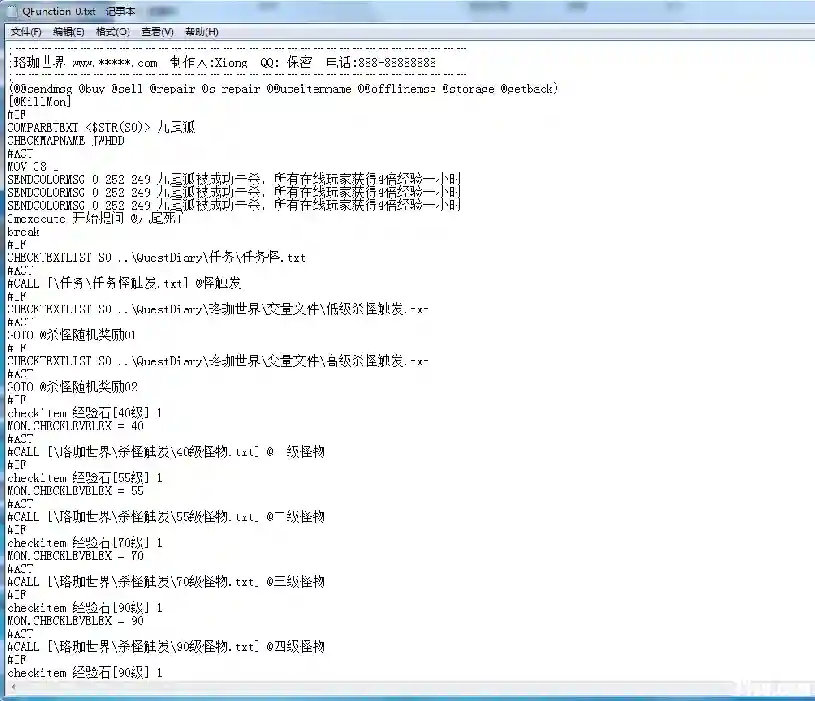This screenshot has height=701, width=815.
Task: Open the 格式(O) menu
Action: point(113,32)
